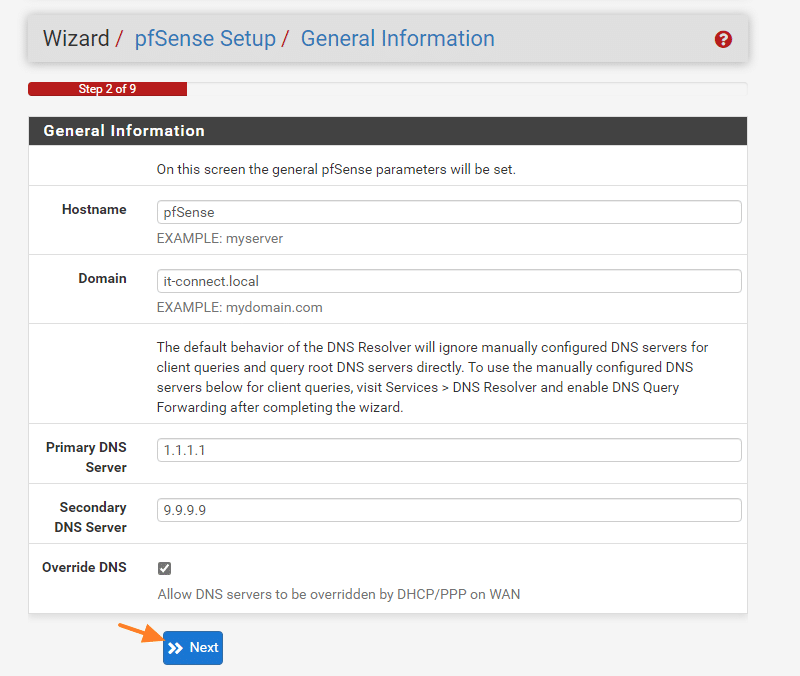Click the Secondary DNS Server input
The height and width of the screenshot is (676, 800).
coord(449,510)
